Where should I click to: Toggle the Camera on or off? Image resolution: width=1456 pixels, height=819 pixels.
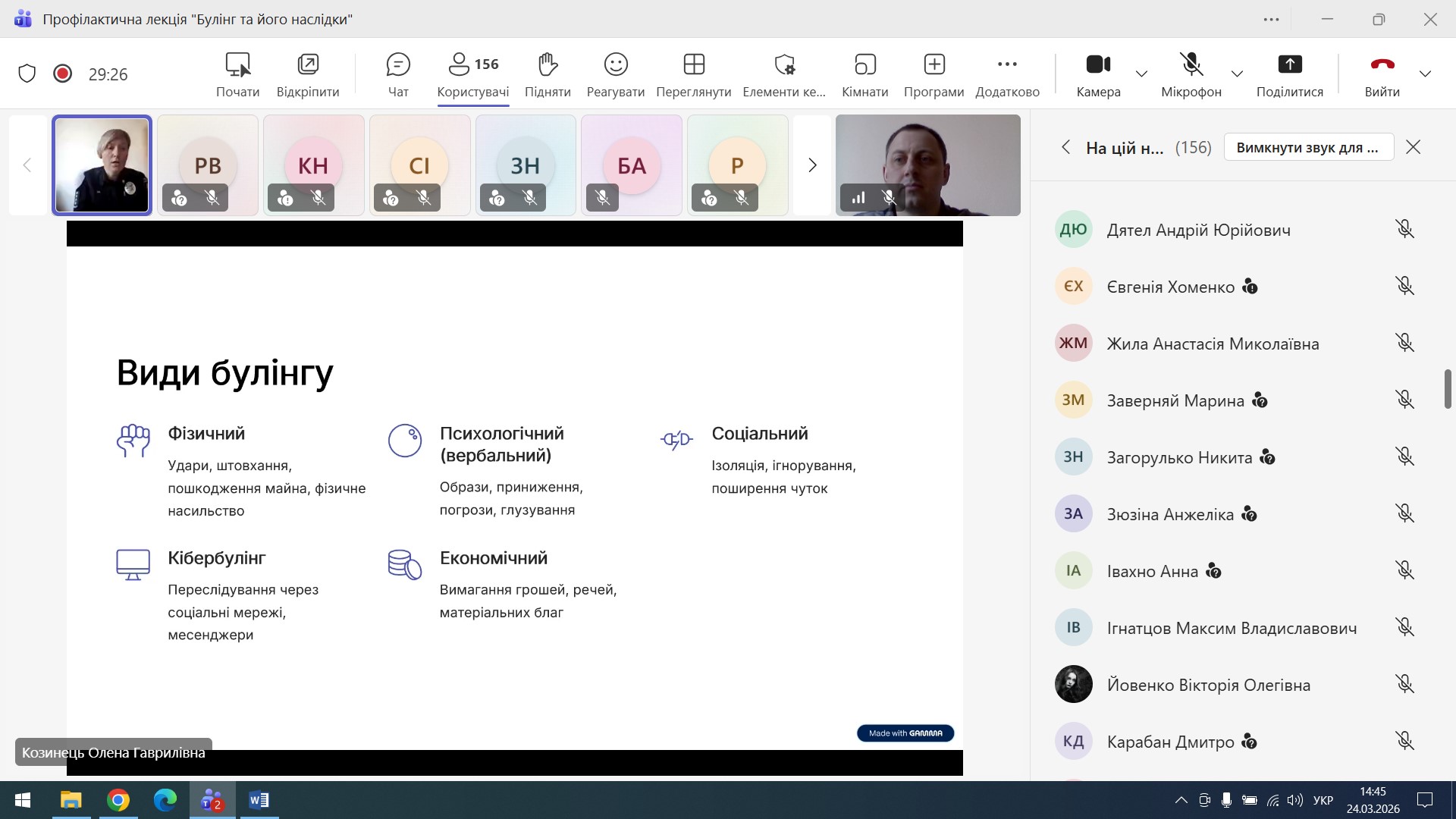(1097, 65)
